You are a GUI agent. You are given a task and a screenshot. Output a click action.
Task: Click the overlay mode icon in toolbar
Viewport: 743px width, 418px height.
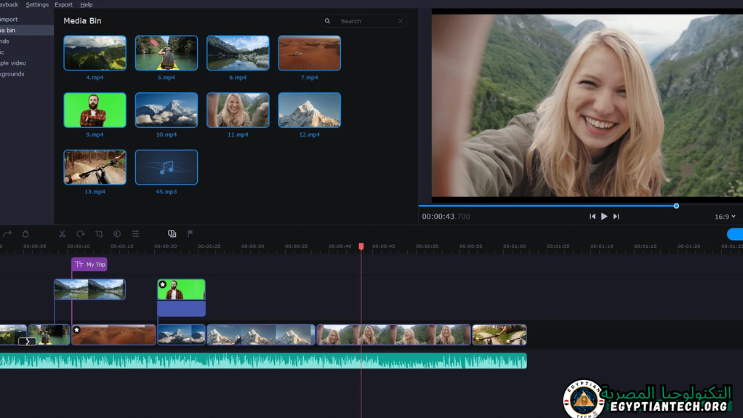[172, 234]
